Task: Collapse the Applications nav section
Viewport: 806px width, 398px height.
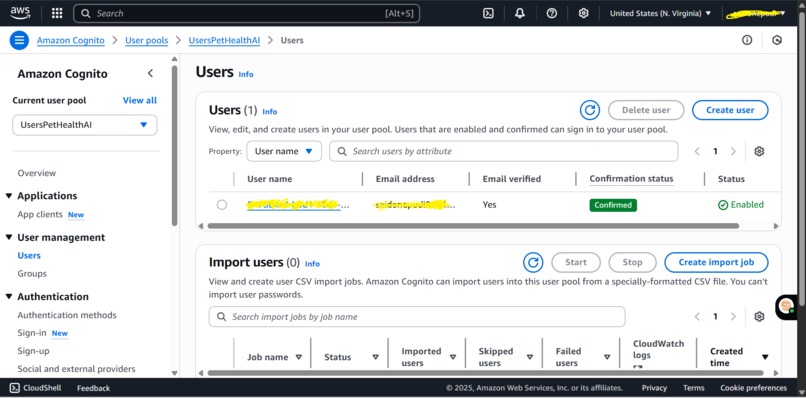Action: point(9,196)
